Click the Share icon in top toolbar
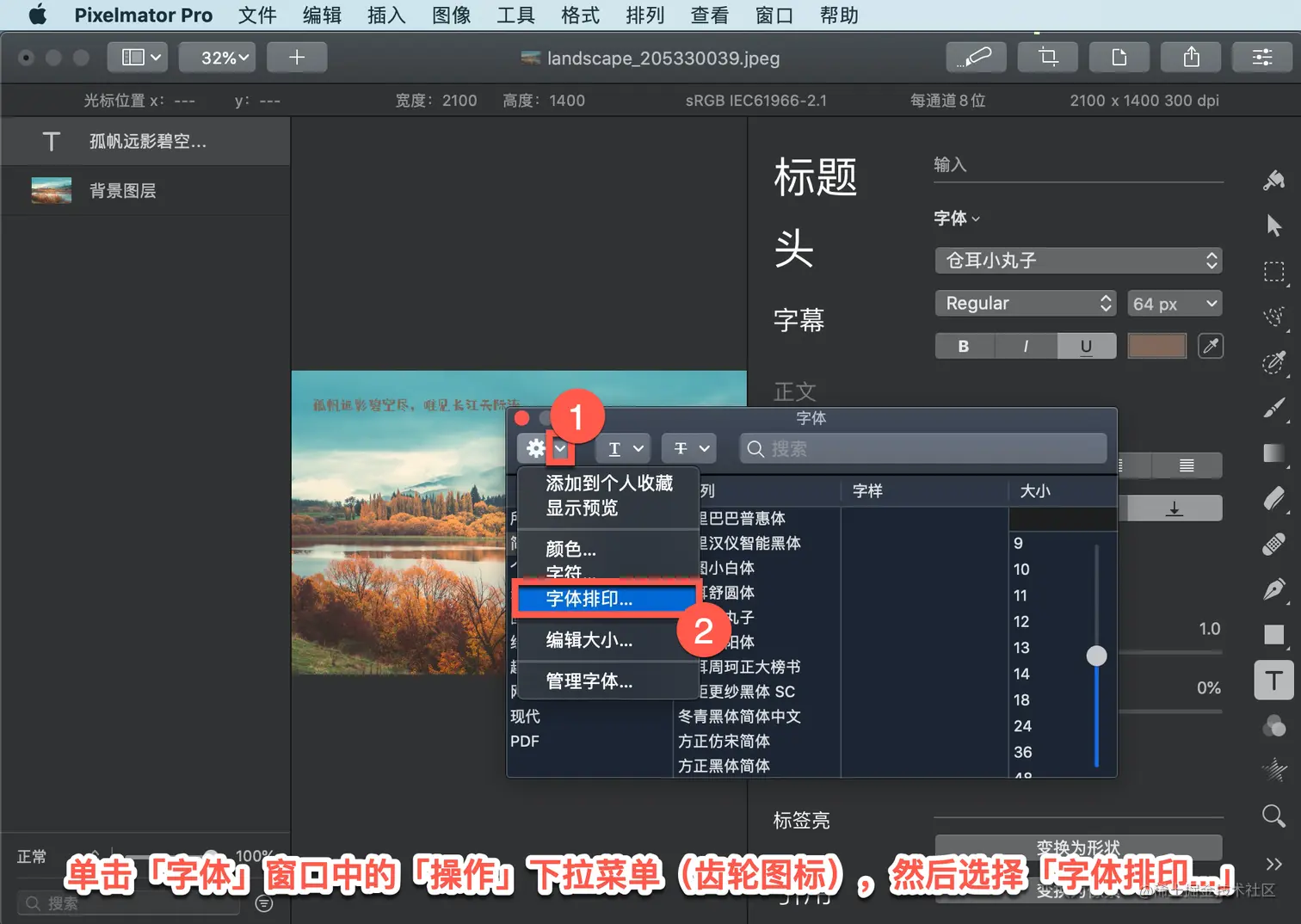Image resolution: width=1301 pixels, height=924 pixels. (1191, 58)
